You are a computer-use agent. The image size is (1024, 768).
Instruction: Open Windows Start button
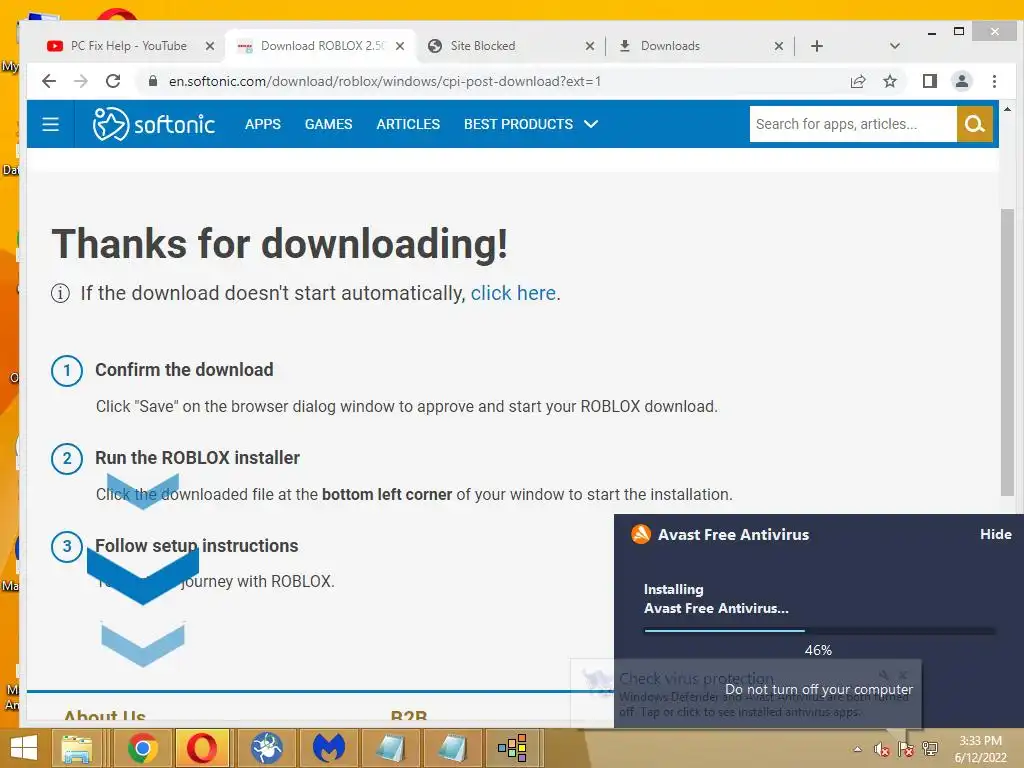coord(24,748)
